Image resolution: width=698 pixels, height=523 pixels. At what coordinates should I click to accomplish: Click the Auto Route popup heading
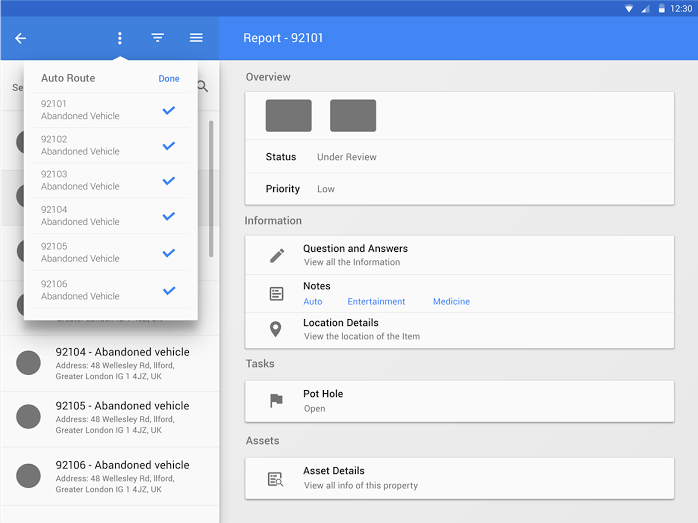pos(68,78)
